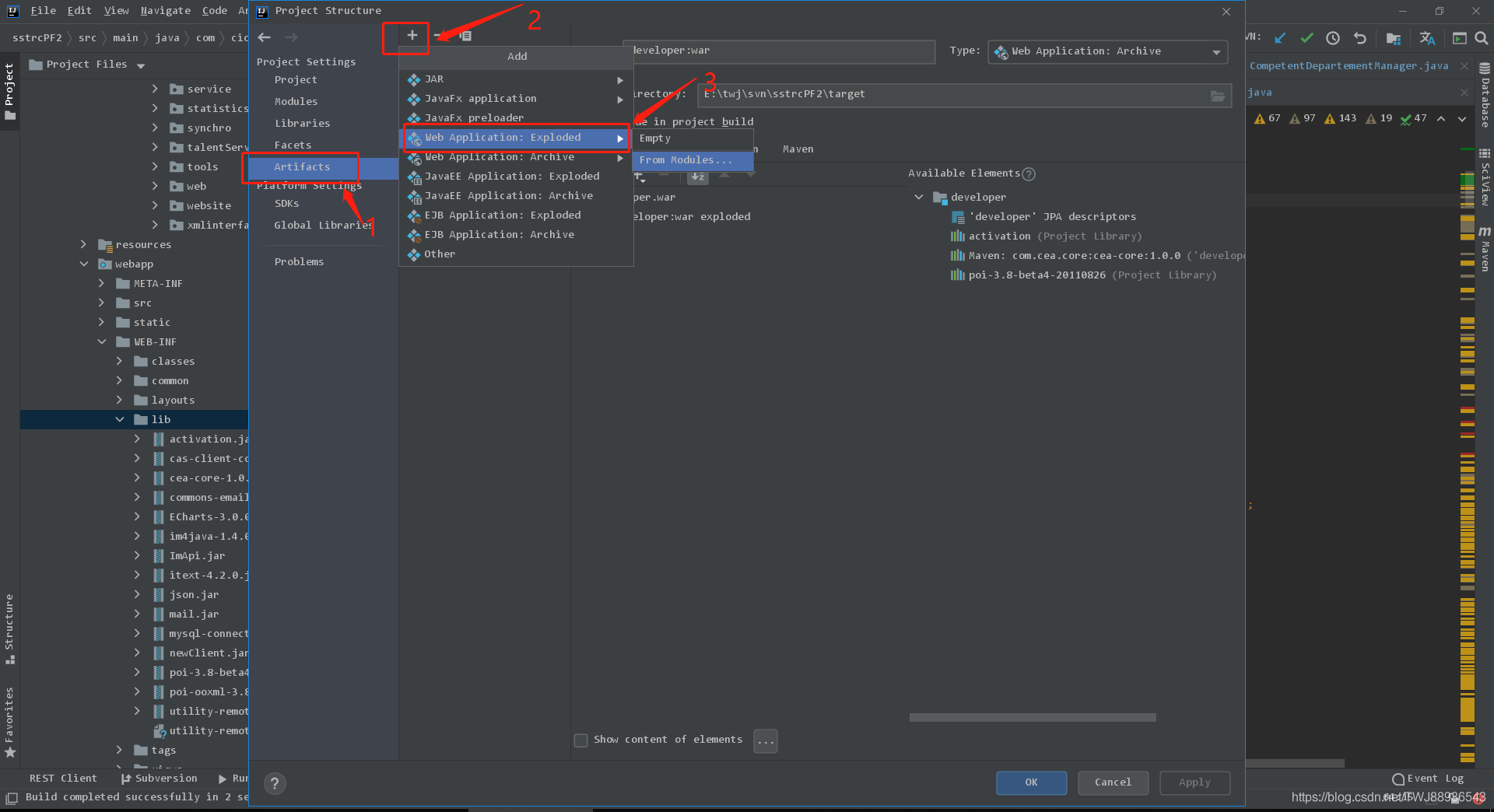Click the help question mark button
Viewport: 1494px width, 812px height.
tap(275, 783)
